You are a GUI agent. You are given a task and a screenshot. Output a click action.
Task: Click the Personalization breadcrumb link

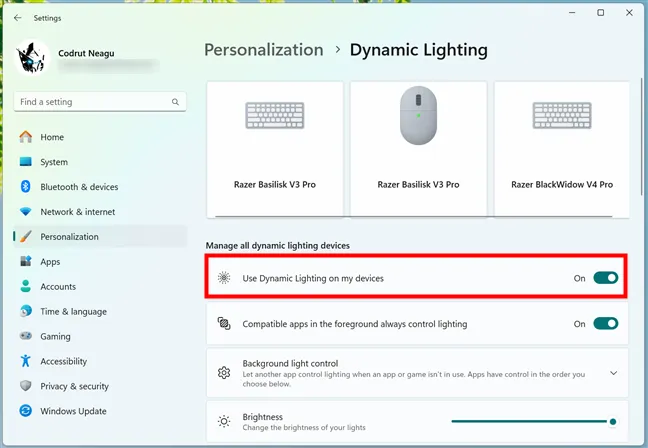264,50
